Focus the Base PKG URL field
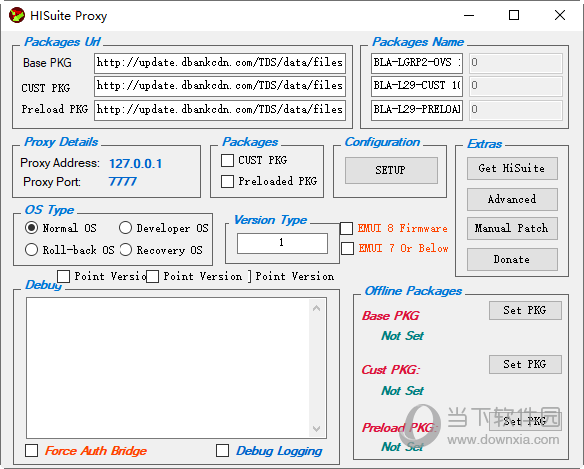This screenshot has height=469, width=584. 220,63
